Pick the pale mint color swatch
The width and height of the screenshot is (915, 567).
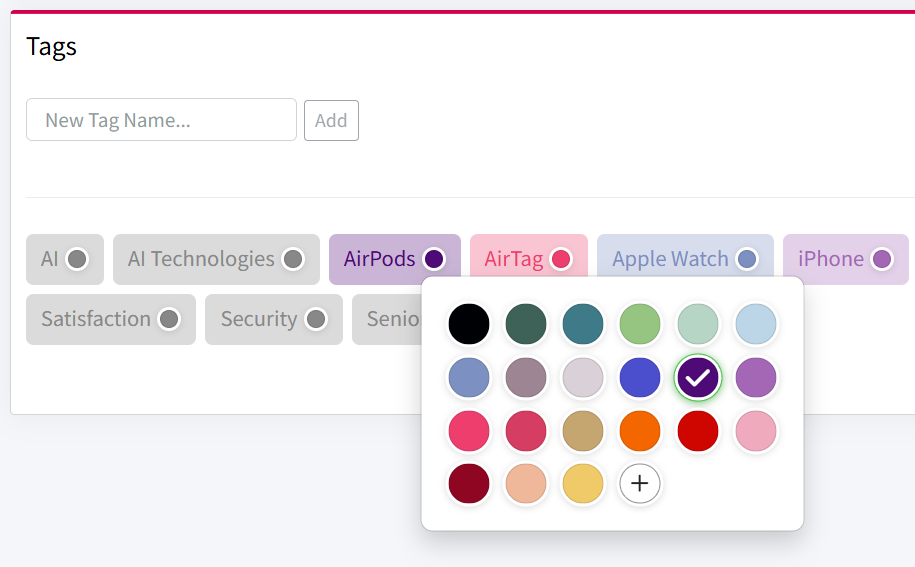click(698, 324)
